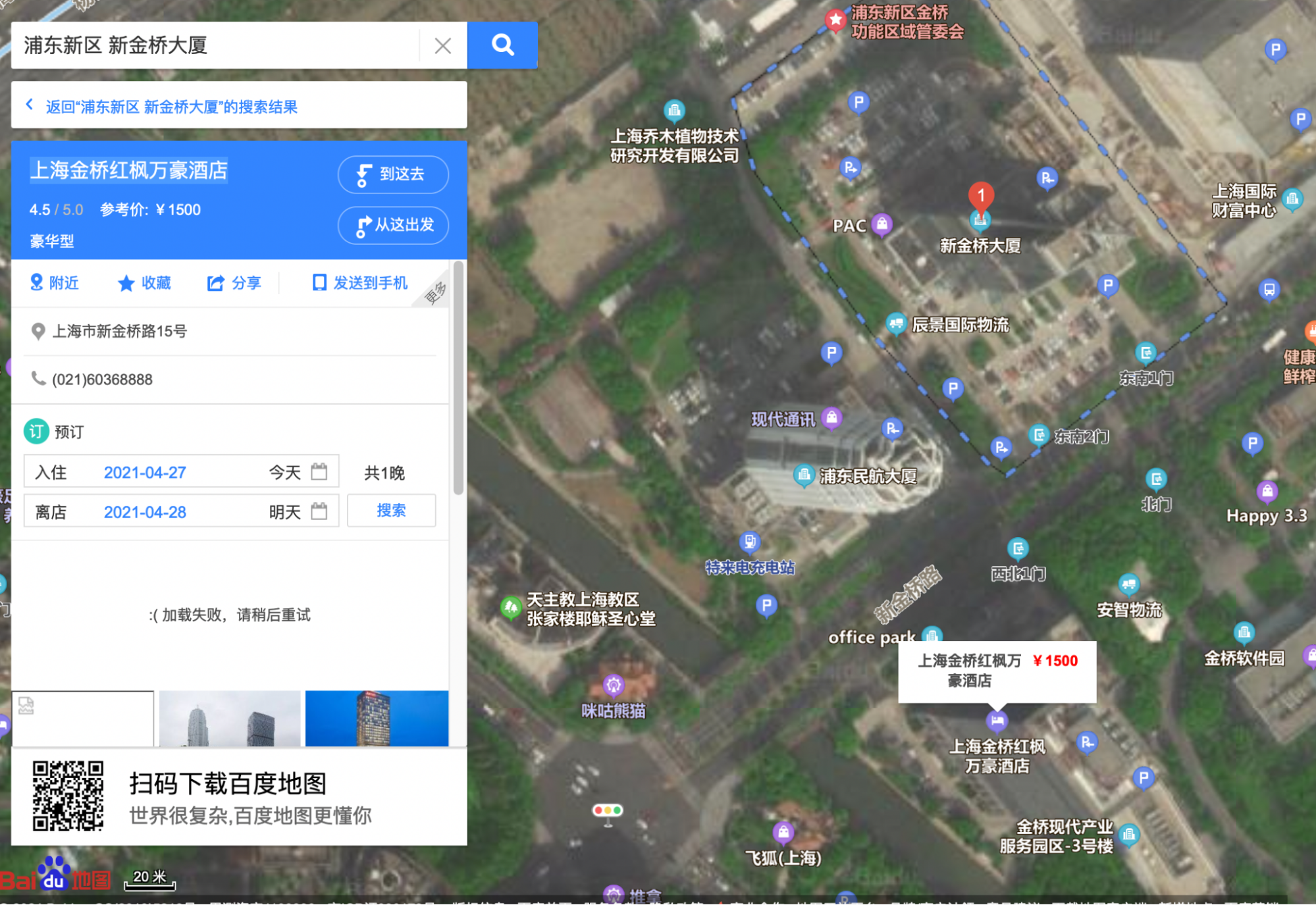This screenshot has width=1316, height=905.
Task: Click the 飞狐(上海) shop pin
Action: tap(783, 833)
